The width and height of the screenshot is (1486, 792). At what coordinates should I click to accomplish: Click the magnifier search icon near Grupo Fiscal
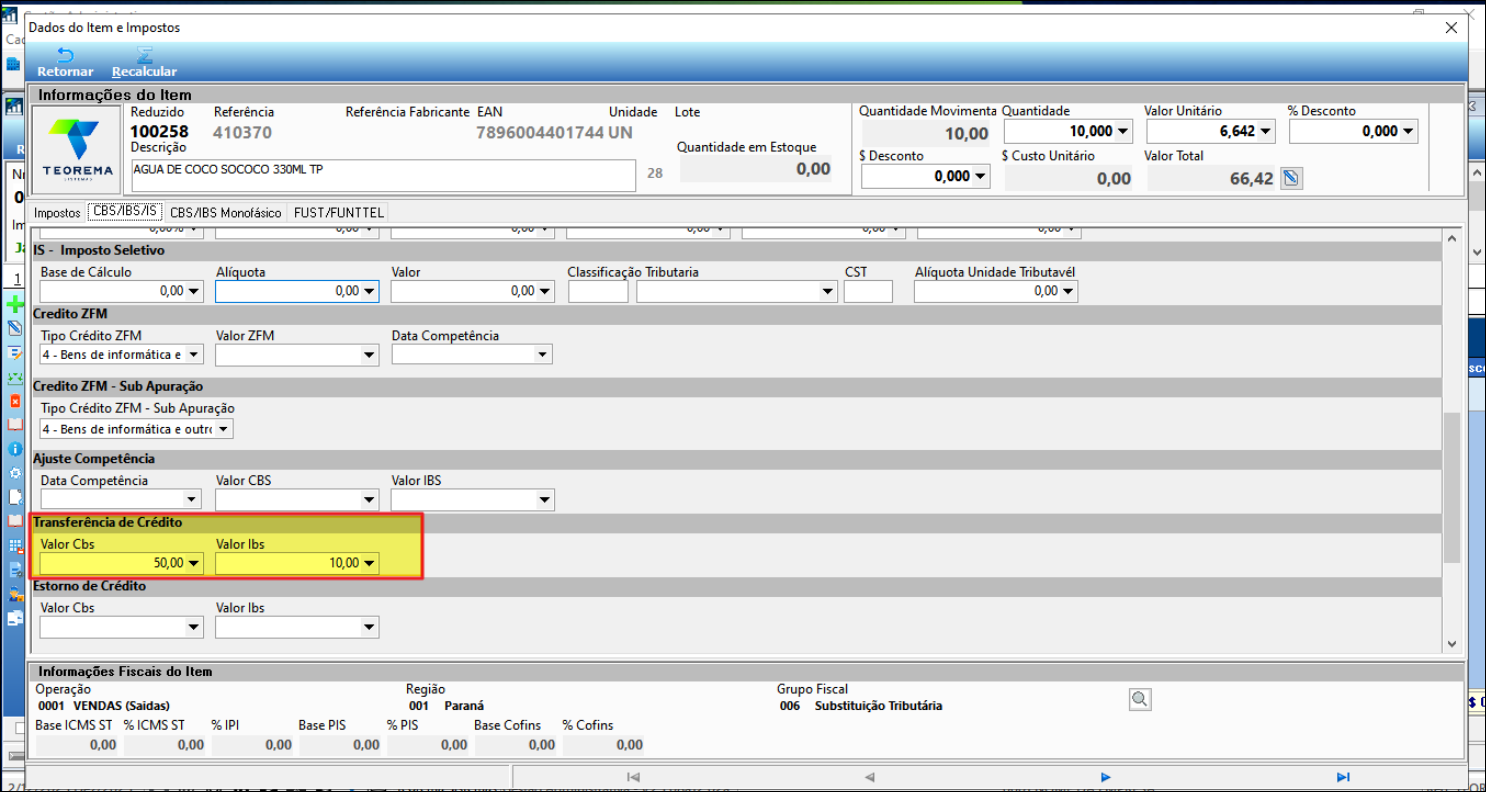click(1140, 700)
